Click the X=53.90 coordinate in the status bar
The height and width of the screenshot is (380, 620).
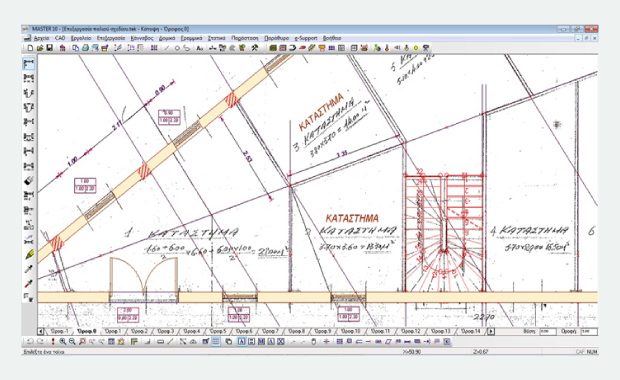[x=412, y=352]
